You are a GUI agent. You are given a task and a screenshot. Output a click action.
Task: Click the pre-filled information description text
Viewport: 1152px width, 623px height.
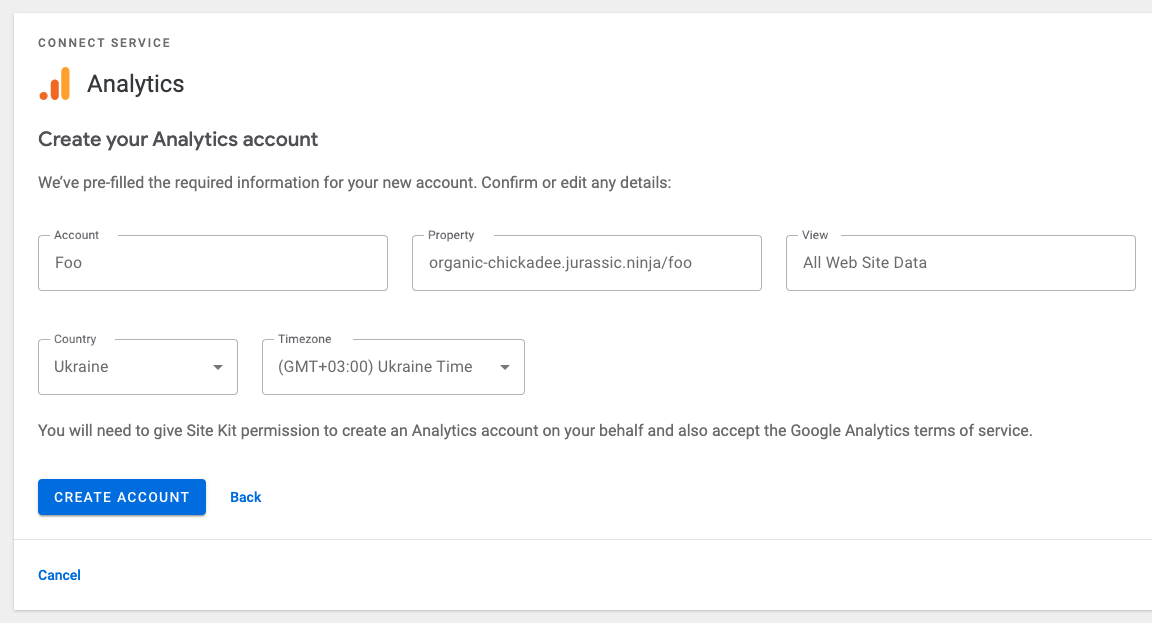coord(355,183)
